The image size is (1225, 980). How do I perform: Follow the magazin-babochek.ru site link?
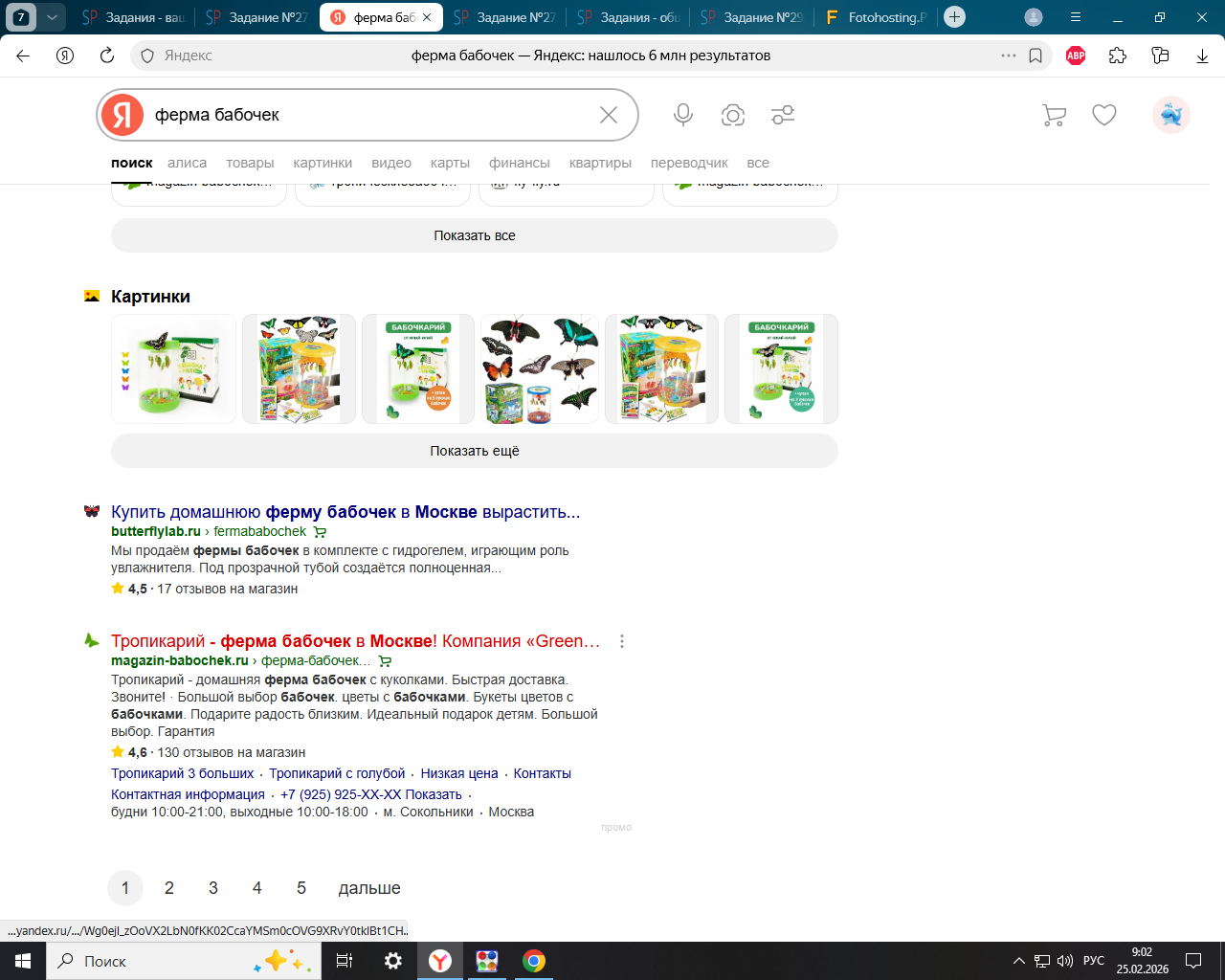(180, 660)
